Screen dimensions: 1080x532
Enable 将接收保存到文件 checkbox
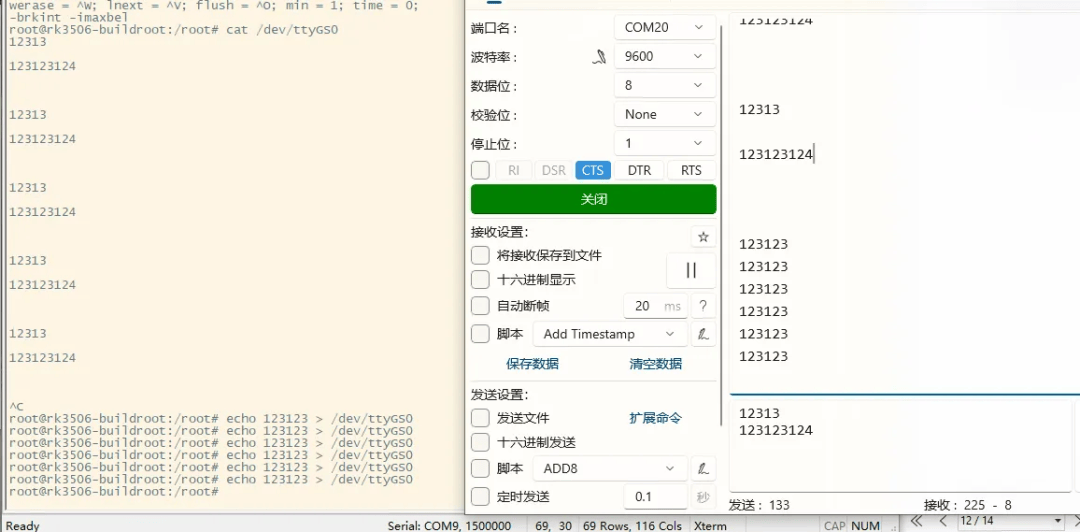[480, 256]
